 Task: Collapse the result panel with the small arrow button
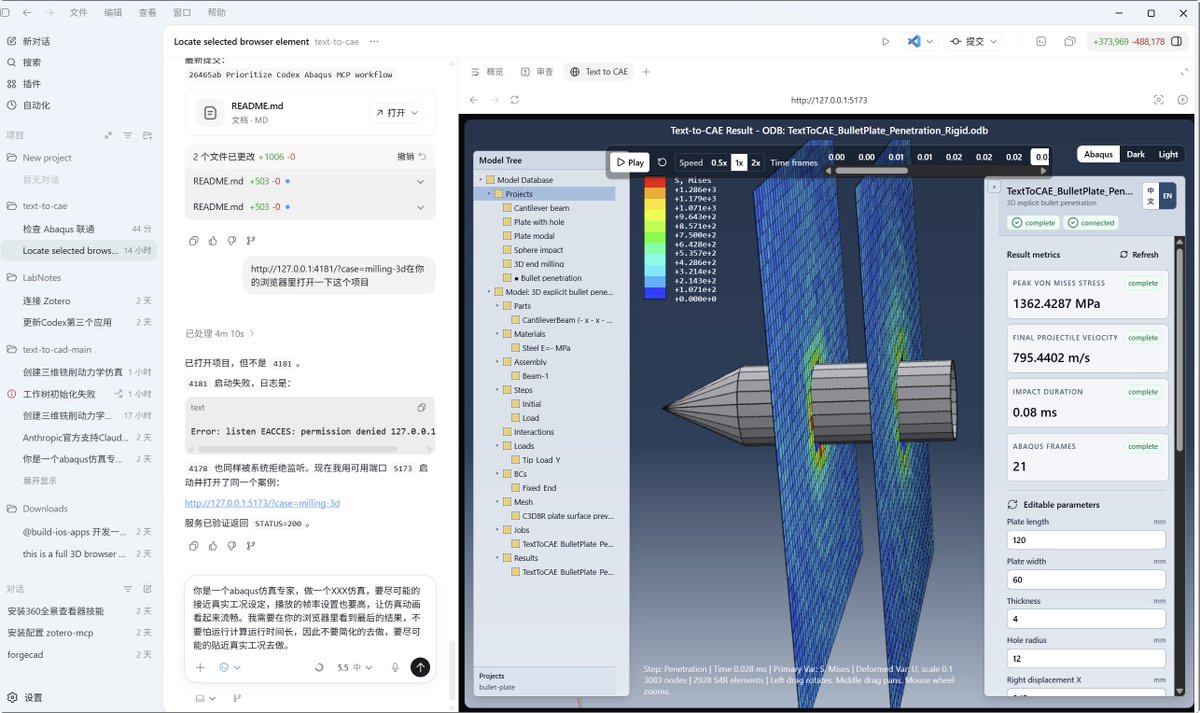coord(994,187)
